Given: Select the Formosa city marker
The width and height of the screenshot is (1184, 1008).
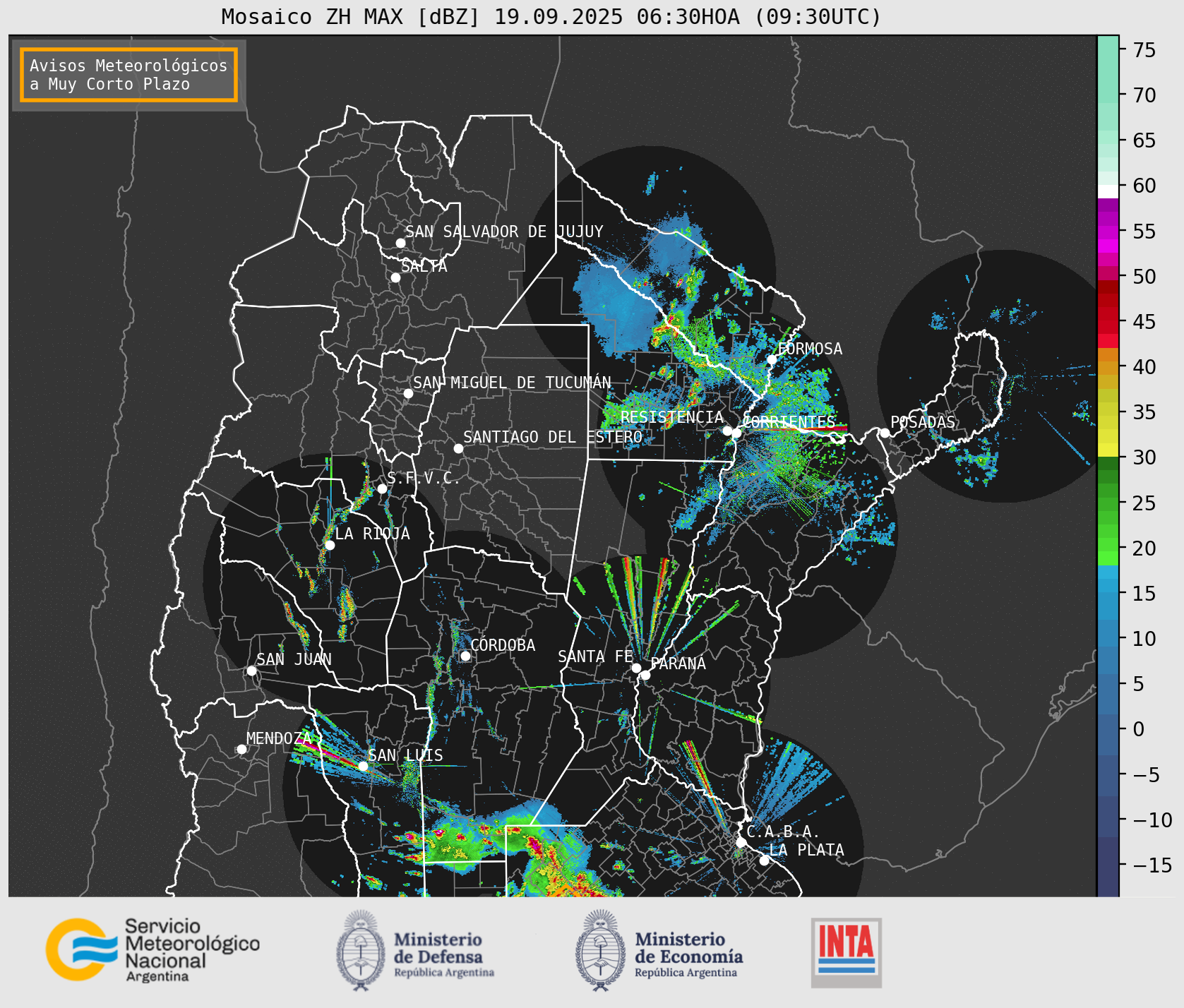Looking at the screenshot, I should (772, 359).
